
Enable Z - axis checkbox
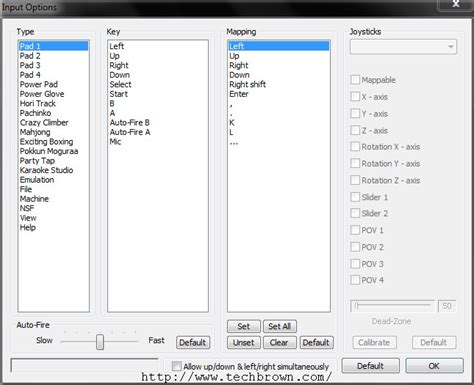[x=355, y=130]
